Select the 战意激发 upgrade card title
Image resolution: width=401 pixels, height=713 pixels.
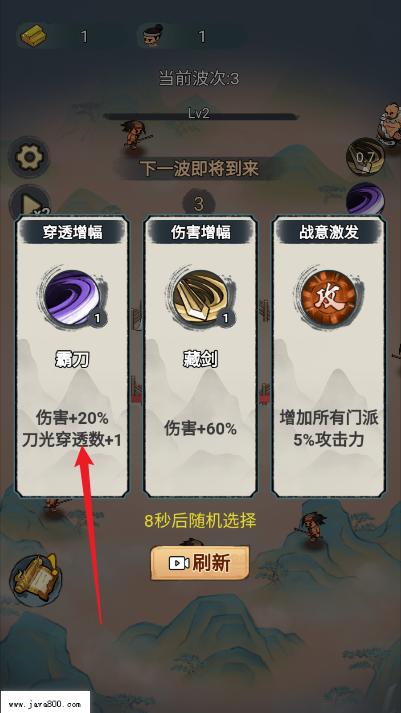point(329,232)
